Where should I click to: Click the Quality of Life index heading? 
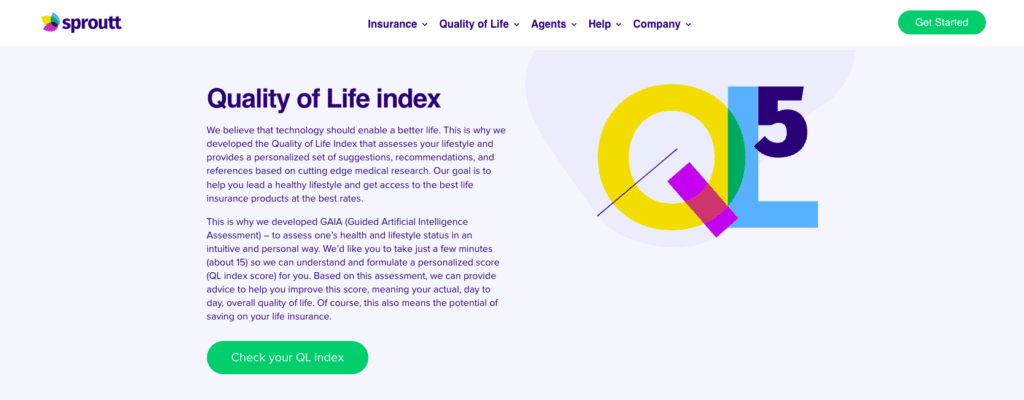click(323, 99)
